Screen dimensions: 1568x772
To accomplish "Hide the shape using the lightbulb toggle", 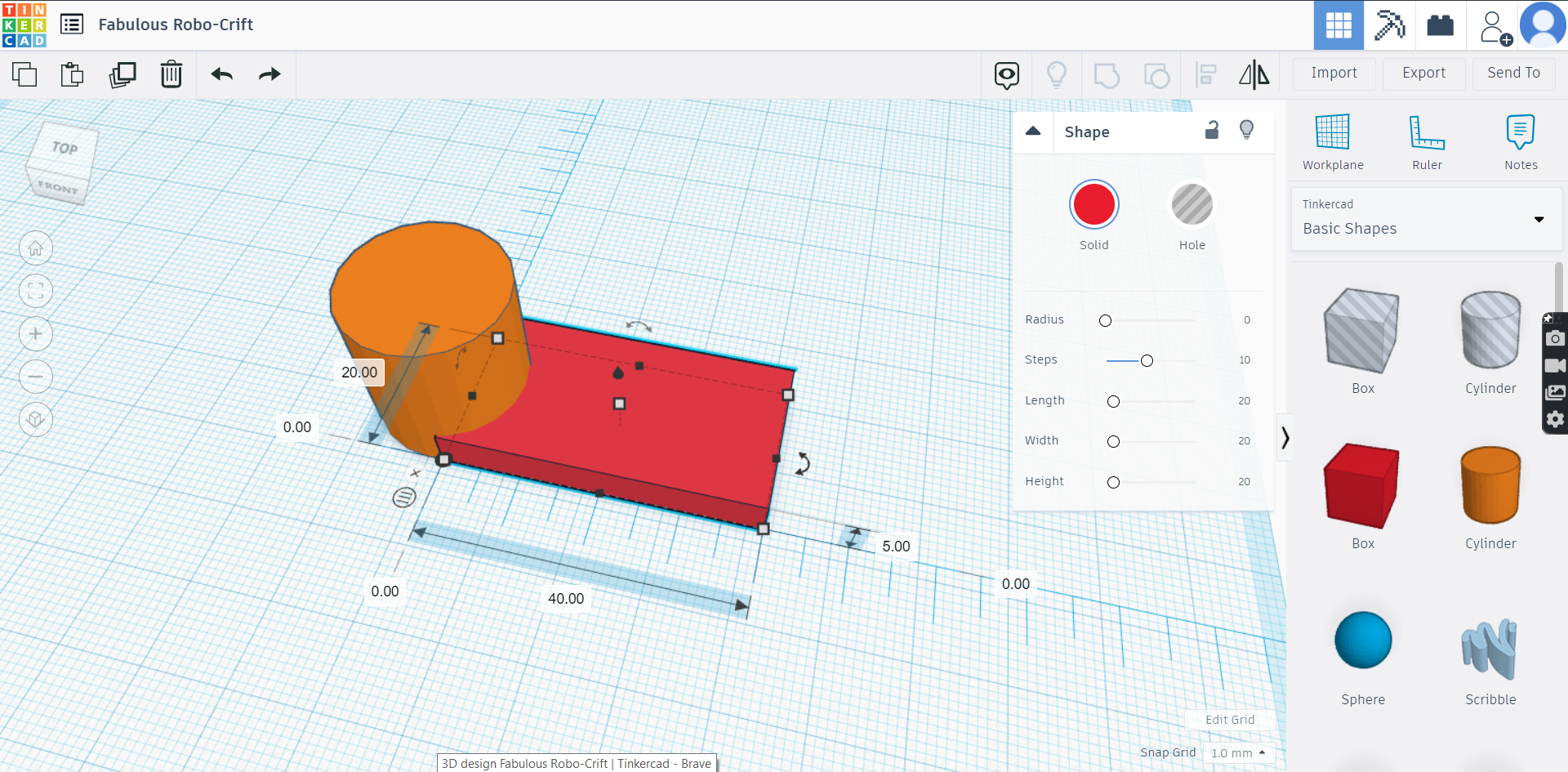I will point(1246,130).
